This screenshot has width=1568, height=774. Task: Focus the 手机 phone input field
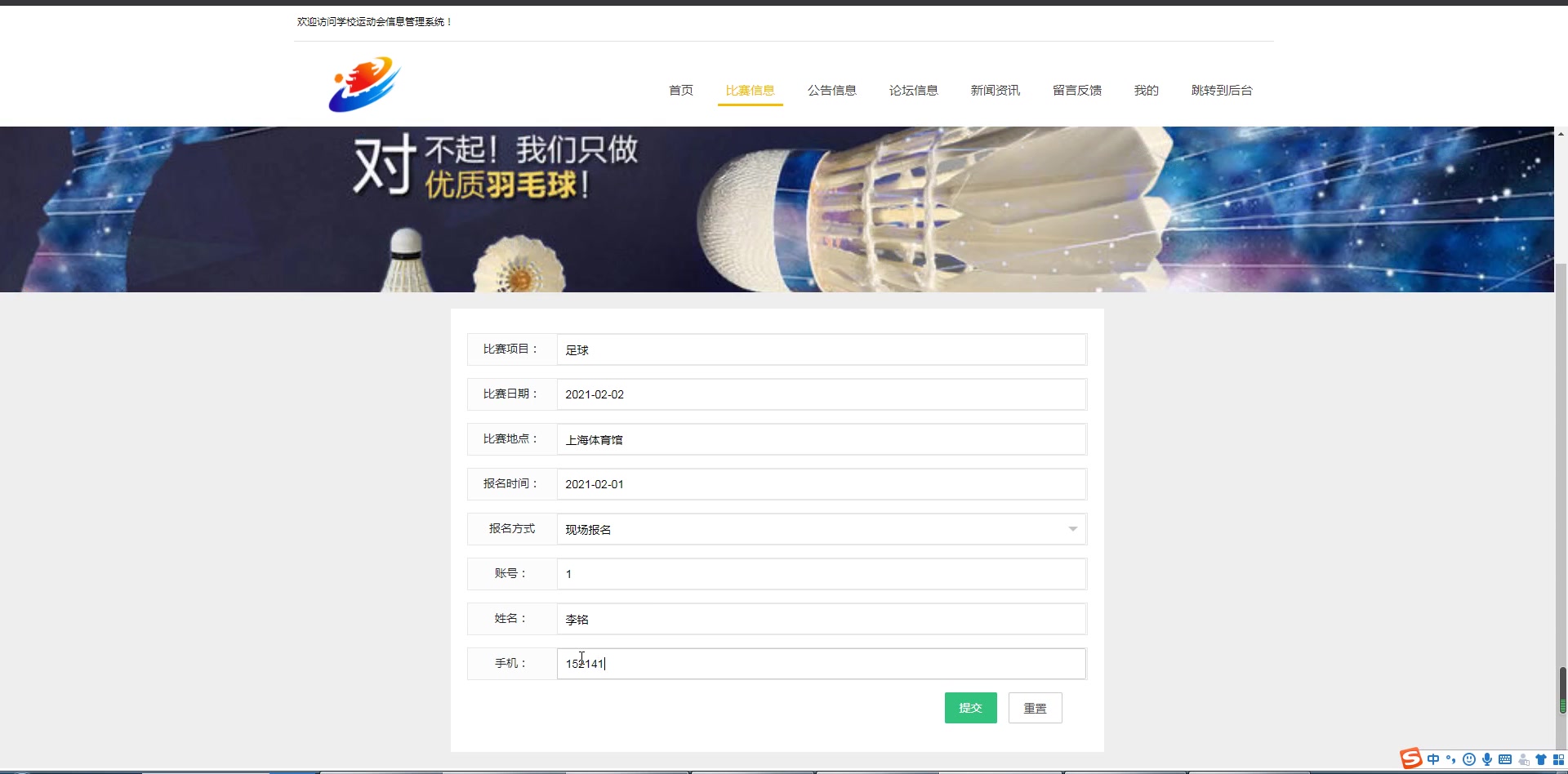click(822, 664)
